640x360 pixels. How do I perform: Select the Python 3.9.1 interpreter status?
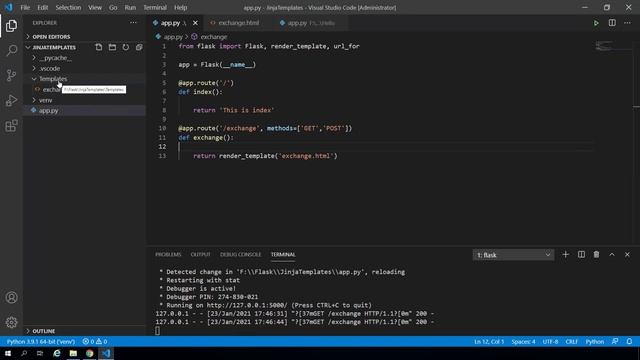[x=41, y=341]
